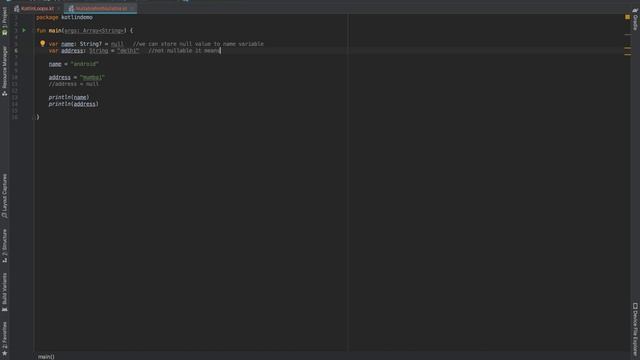Viewport: 640px width, 360px height.
Task: Click the yellow lightbulb quick-fix icon
Action: pyautogui.click(x=42, y=43)
